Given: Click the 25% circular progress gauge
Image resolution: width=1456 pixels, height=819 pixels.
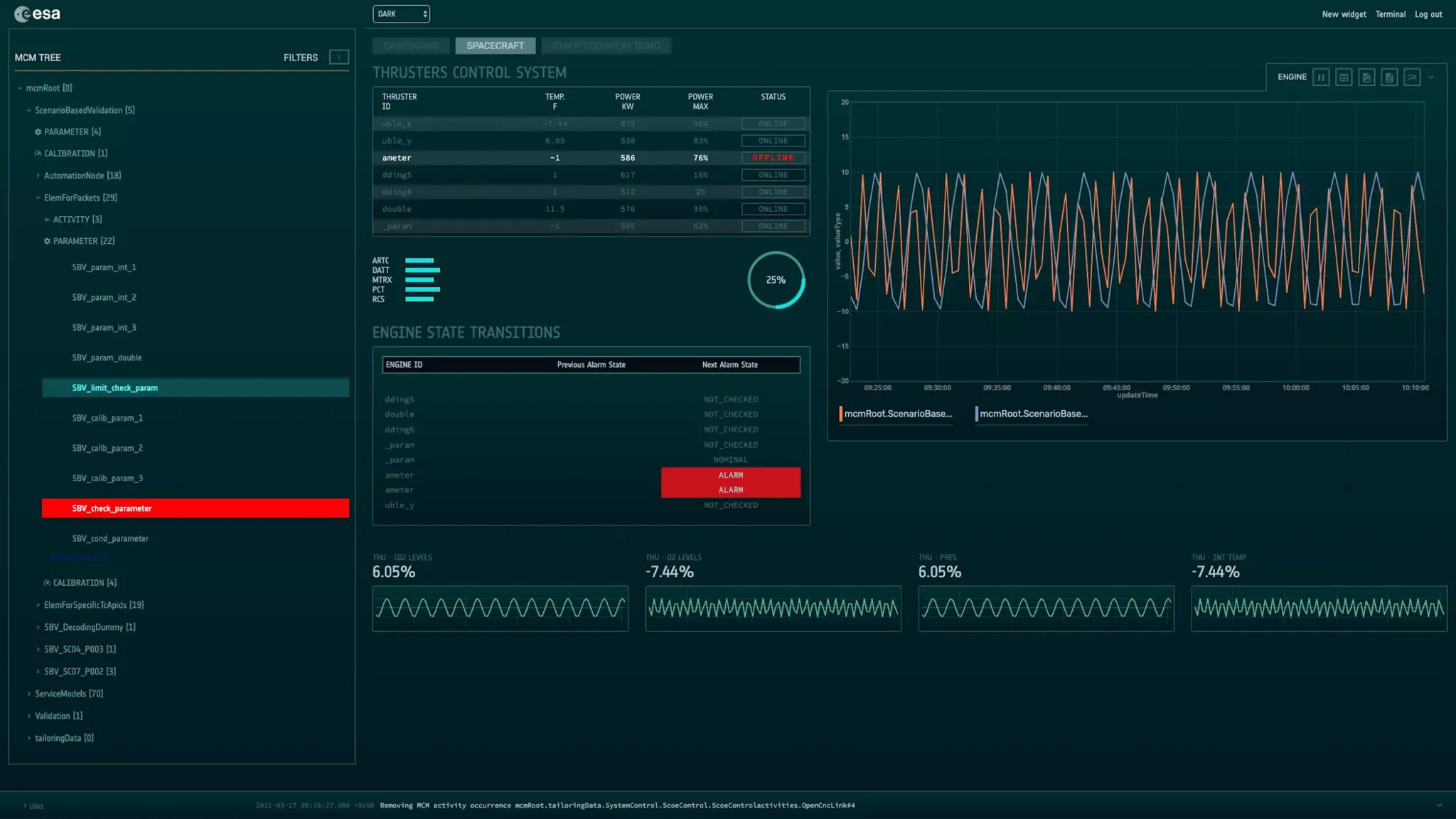Looking at the screenshot, I should (776, 280).
